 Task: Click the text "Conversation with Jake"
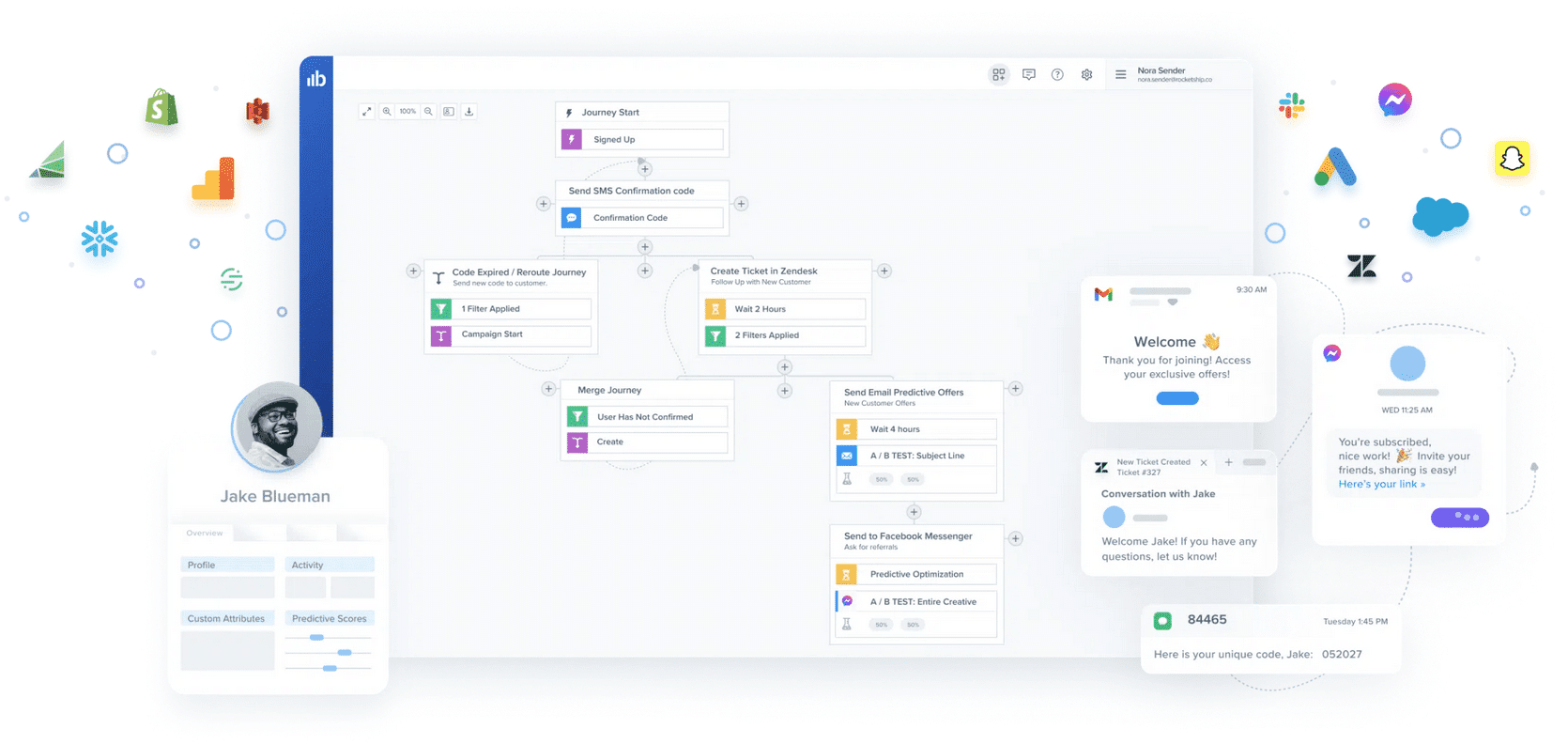point(1158,494)
